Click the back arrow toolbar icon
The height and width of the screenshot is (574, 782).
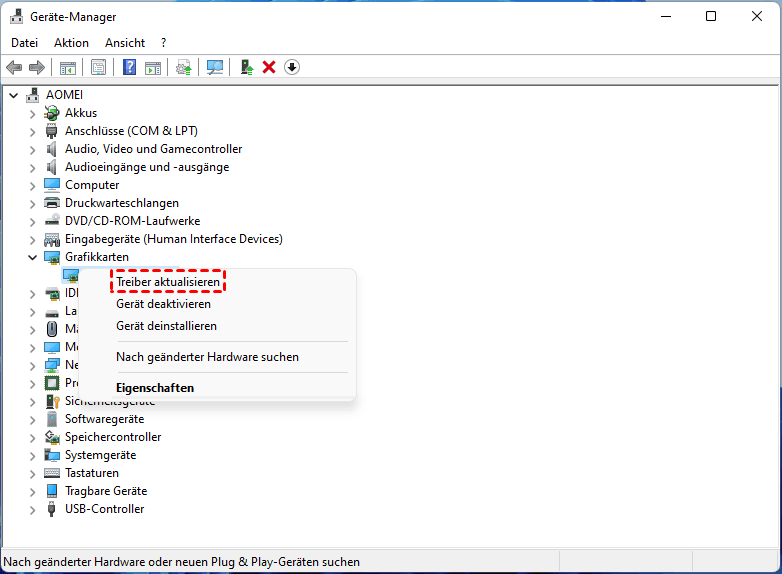pyautogui.click(x=14, y=67)
